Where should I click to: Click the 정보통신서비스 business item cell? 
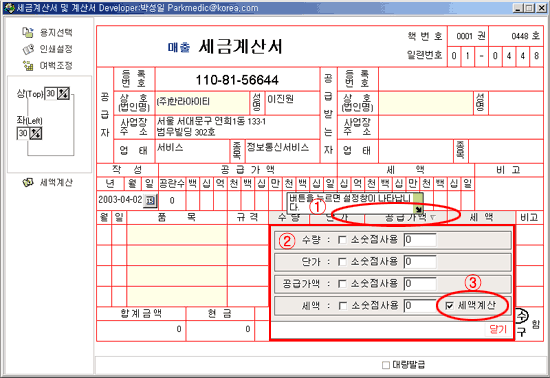pos(282,151)
